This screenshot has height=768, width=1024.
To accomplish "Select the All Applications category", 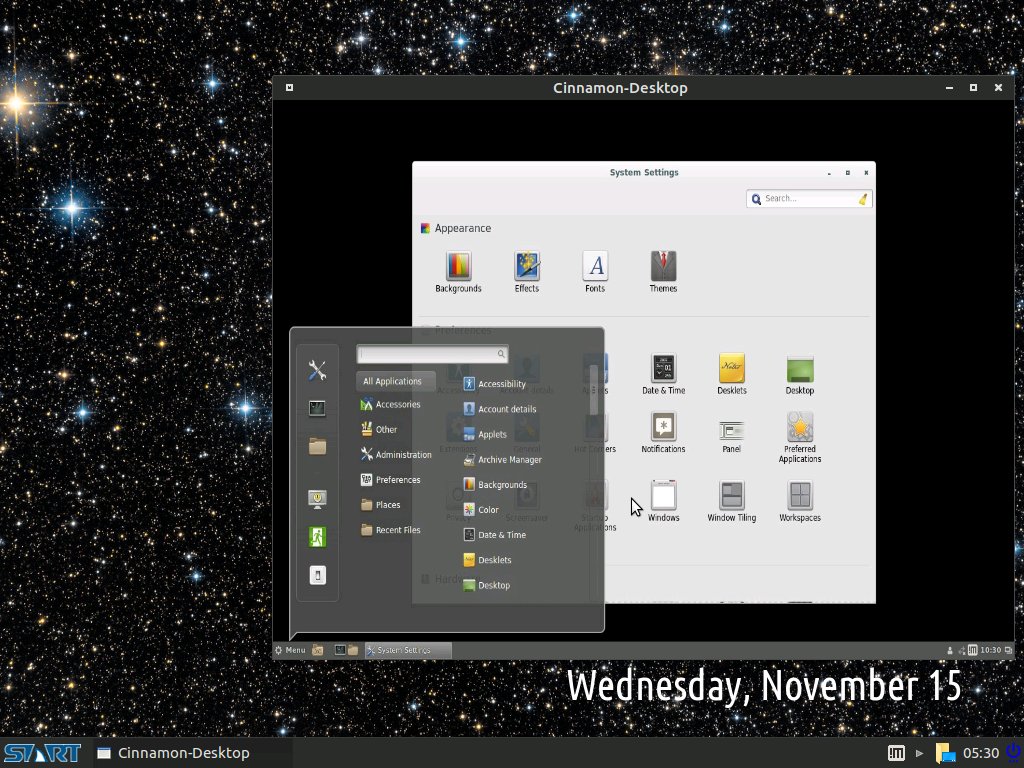I will 395,381.
